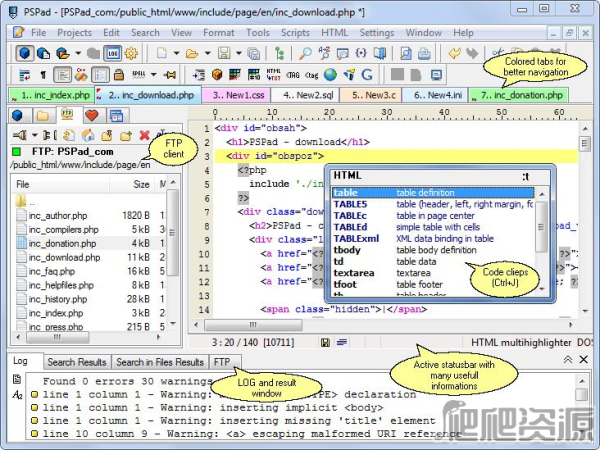
Task: Click the green tree structure icon in toolbar
Action: click(280, 53)
